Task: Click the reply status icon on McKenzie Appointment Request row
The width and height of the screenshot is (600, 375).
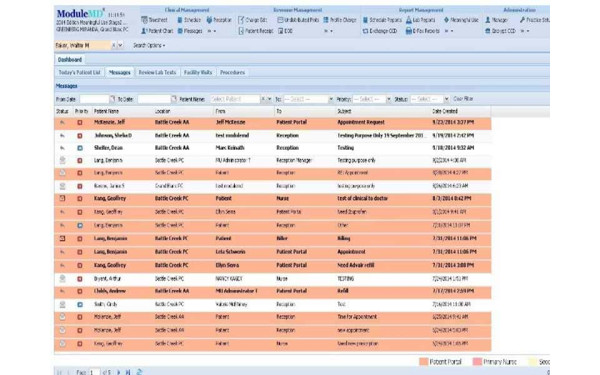Action: click(x=62, y=123)
